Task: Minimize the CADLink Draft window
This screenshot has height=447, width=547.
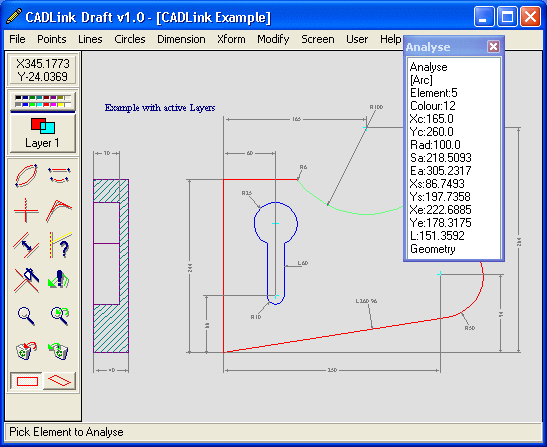Action: (484, 16)
